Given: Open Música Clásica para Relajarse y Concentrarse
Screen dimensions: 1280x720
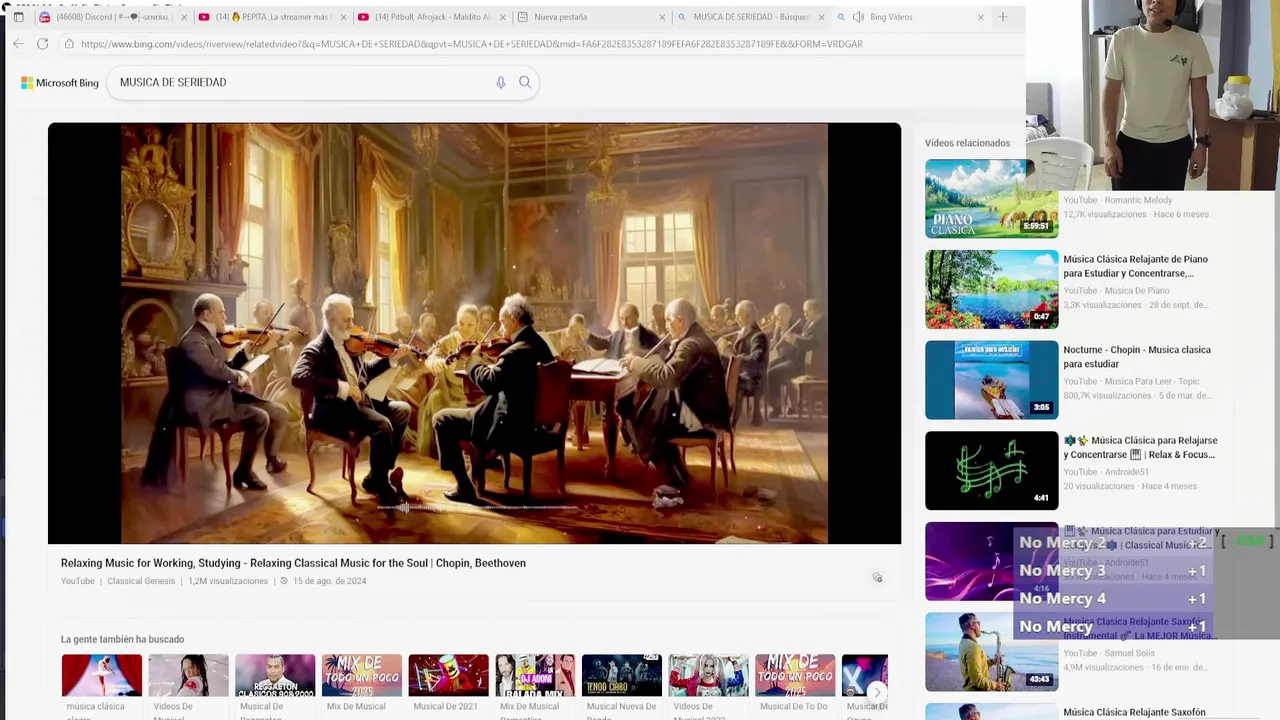Looking at the screenshot, I should coord(1140,447).
